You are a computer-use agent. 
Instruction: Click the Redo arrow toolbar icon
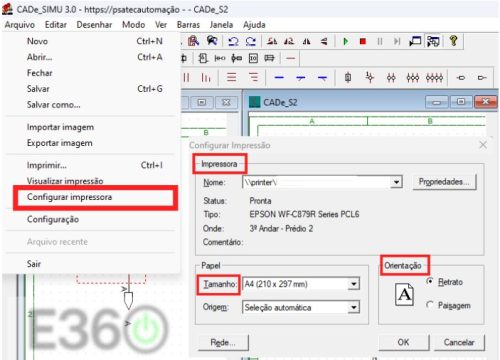[251, 41]
